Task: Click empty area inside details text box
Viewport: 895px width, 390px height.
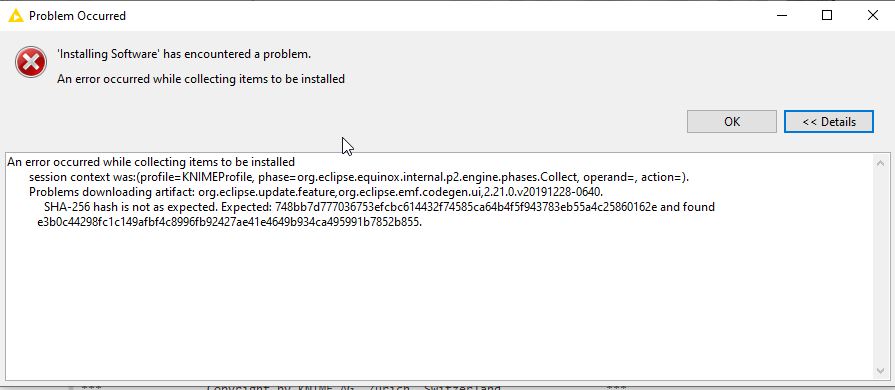Action: coord(440,303)
